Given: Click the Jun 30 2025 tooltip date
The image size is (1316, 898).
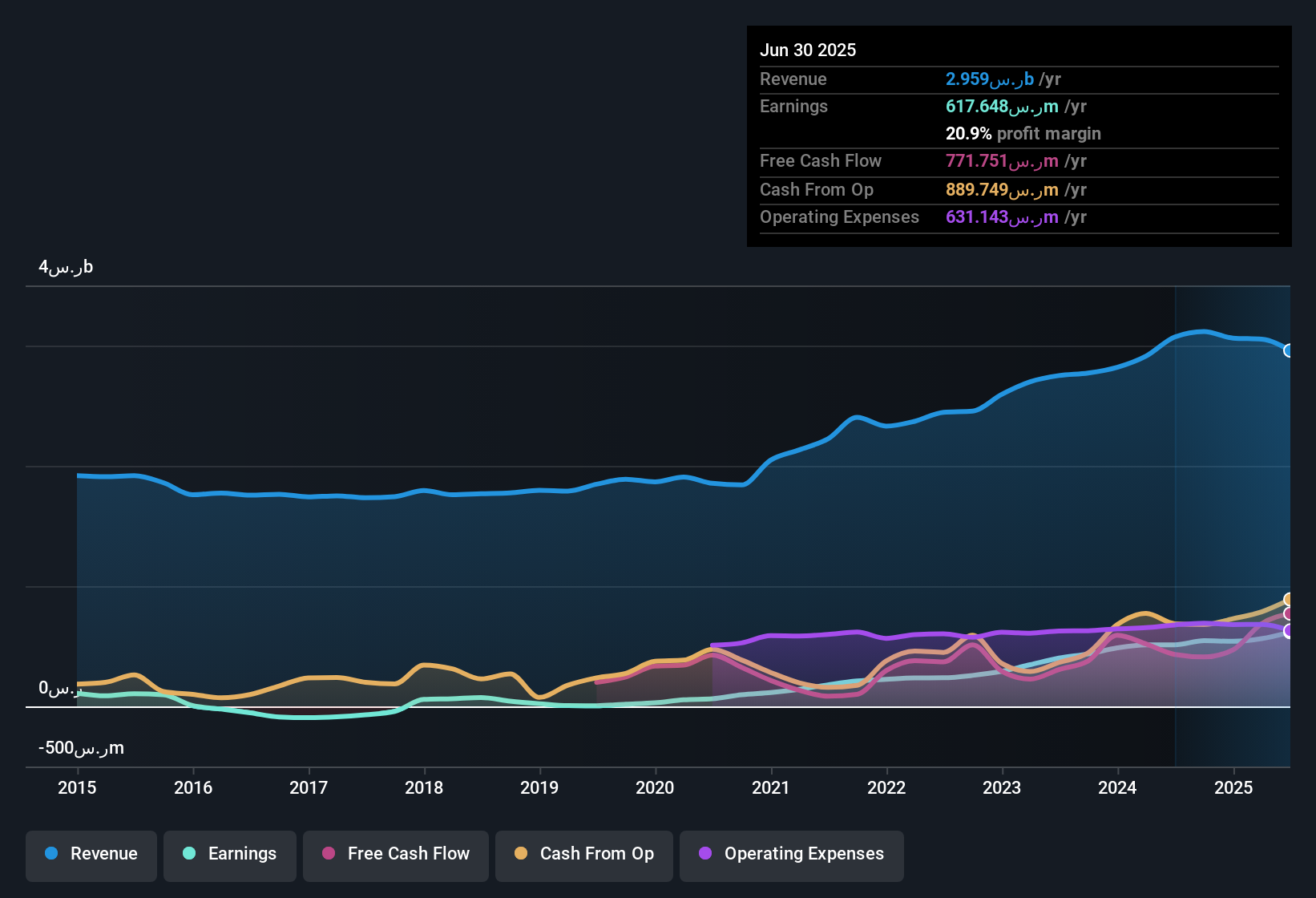Looking at the screenshot, I should pos(808,50).
